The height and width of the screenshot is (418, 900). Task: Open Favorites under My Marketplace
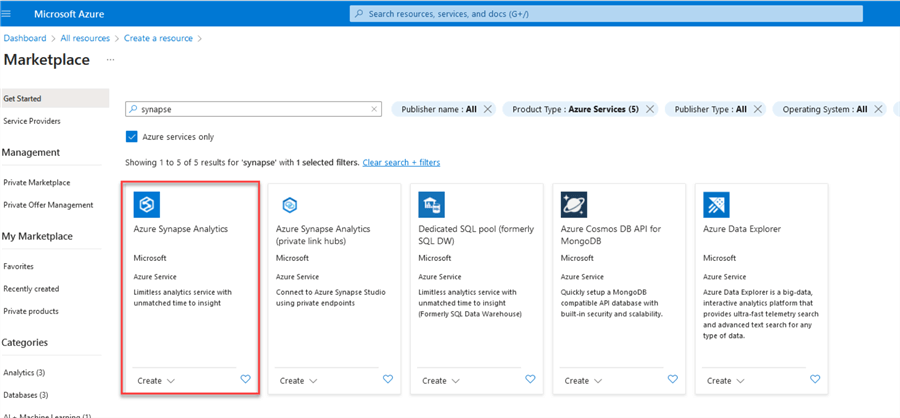pyautogui.click(x=18, y=266)
